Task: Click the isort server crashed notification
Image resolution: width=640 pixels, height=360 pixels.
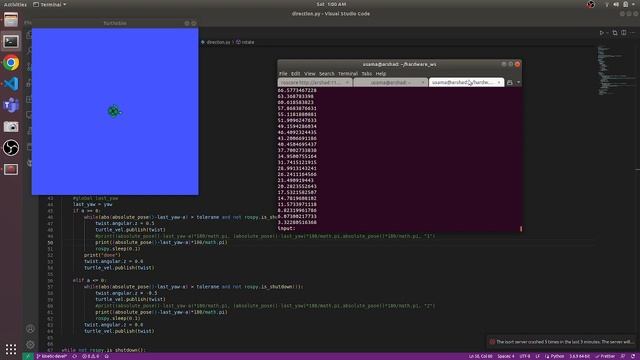Action: pos(562,342)
